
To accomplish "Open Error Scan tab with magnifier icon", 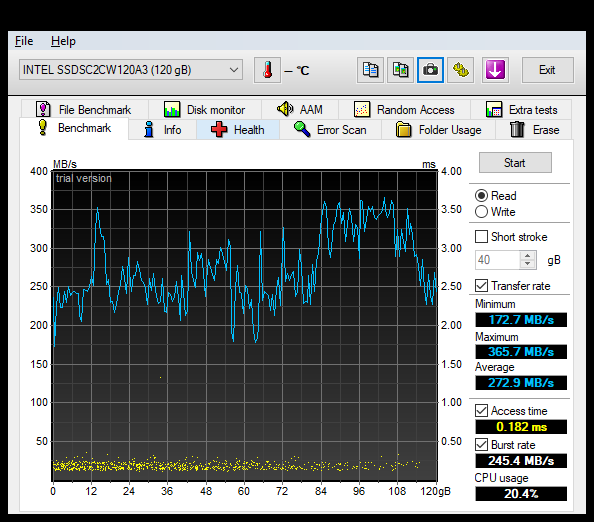I will coord(330,130).
